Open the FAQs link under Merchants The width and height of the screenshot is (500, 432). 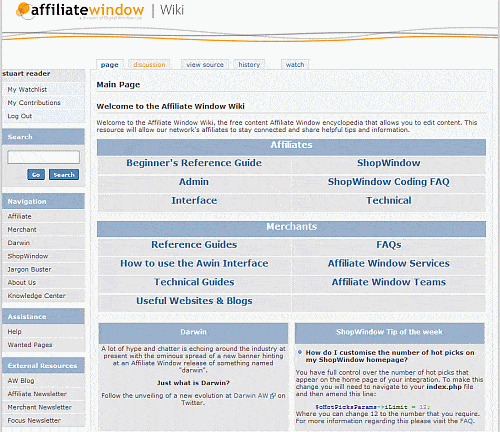pos(389,245)
